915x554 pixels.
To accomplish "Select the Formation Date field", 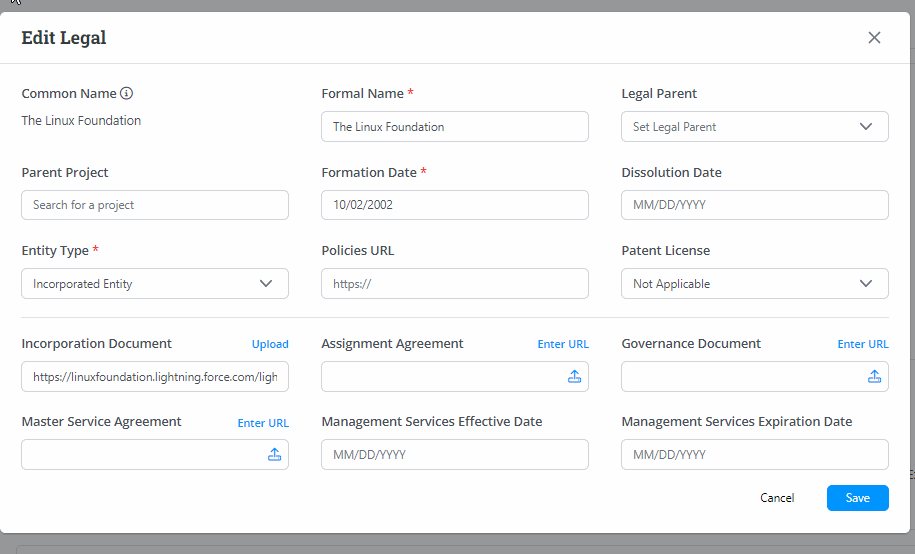I will 454,205.
